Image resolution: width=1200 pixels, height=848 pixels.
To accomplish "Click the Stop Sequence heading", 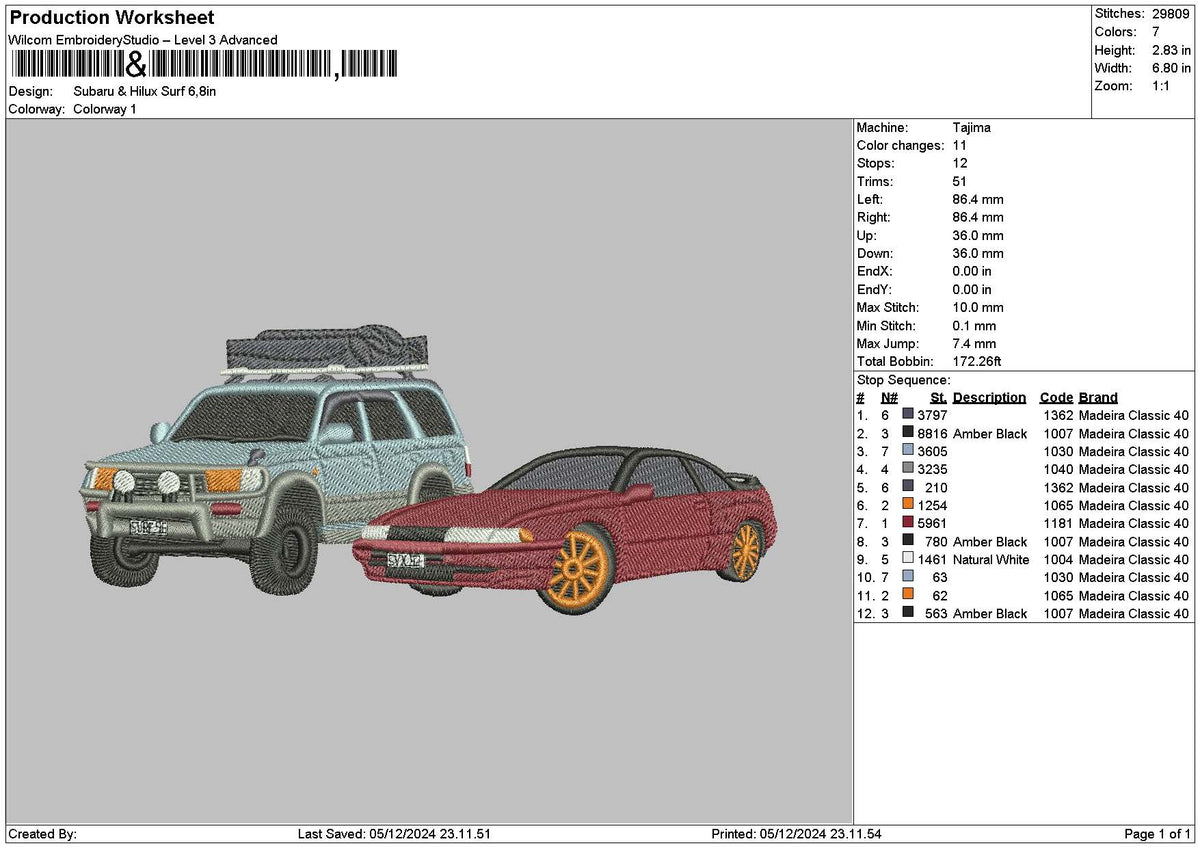I will [x=904, y=380].
